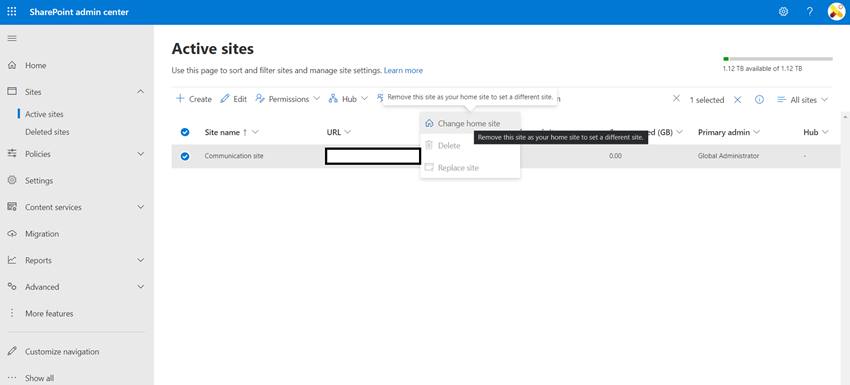Open the Permissions dropdown

[x=288, y=99]
